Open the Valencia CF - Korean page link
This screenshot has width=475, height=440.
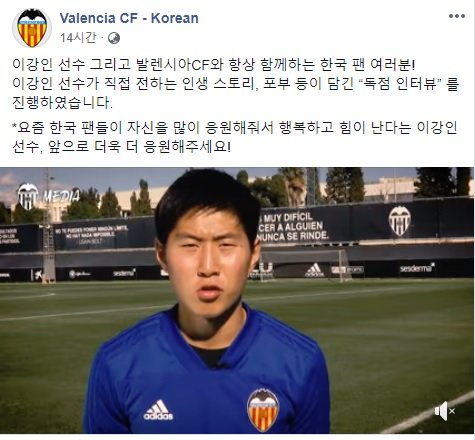point(129,18)
